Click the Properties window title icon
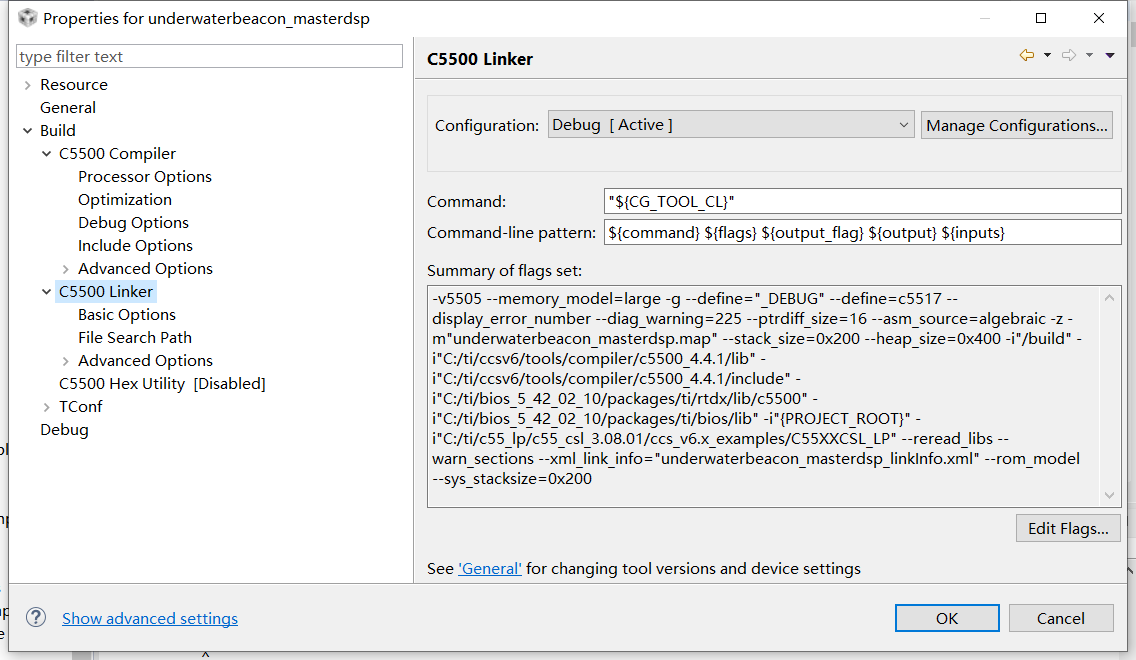The image size is (1136, 660). 27,18
